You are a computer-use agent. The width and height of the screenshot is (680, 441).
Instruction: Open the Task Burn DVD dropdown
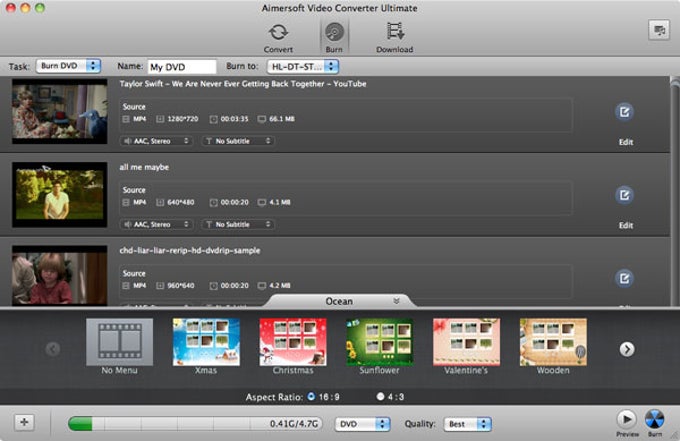click(x=69, y=66)
